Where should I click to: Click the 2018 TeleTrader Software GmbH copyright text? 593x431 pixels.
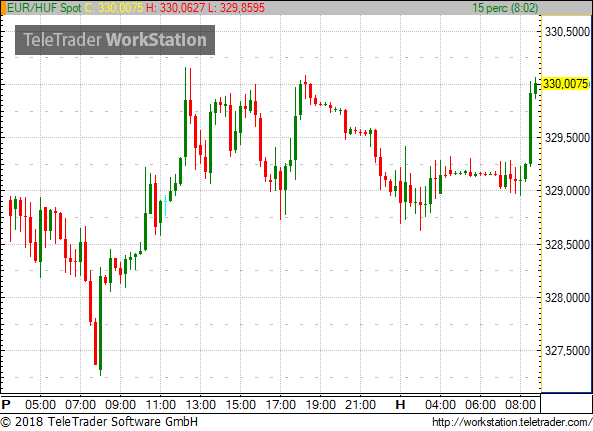pos(99,422)
